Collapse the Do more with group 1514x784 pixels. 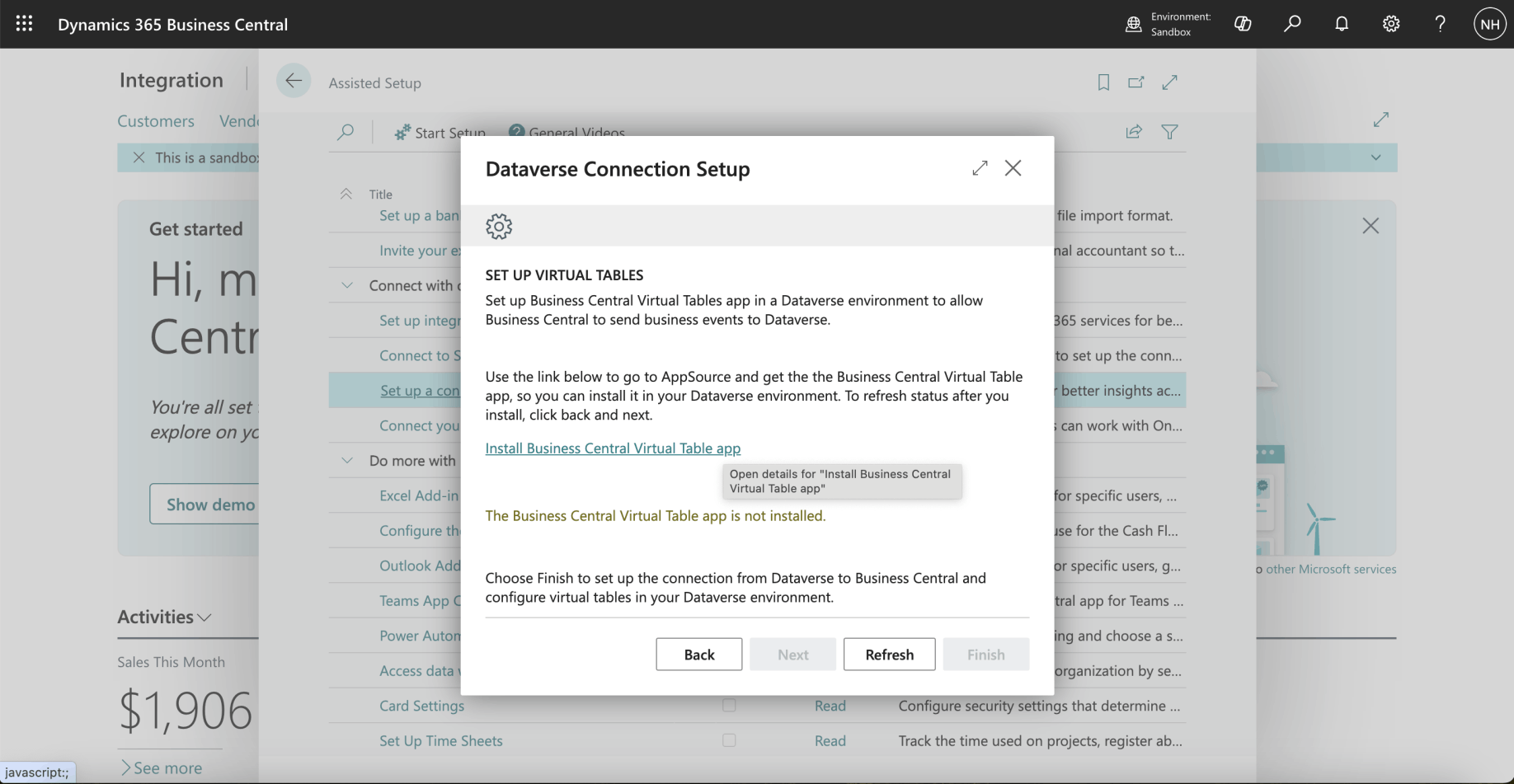click(347, 461)
